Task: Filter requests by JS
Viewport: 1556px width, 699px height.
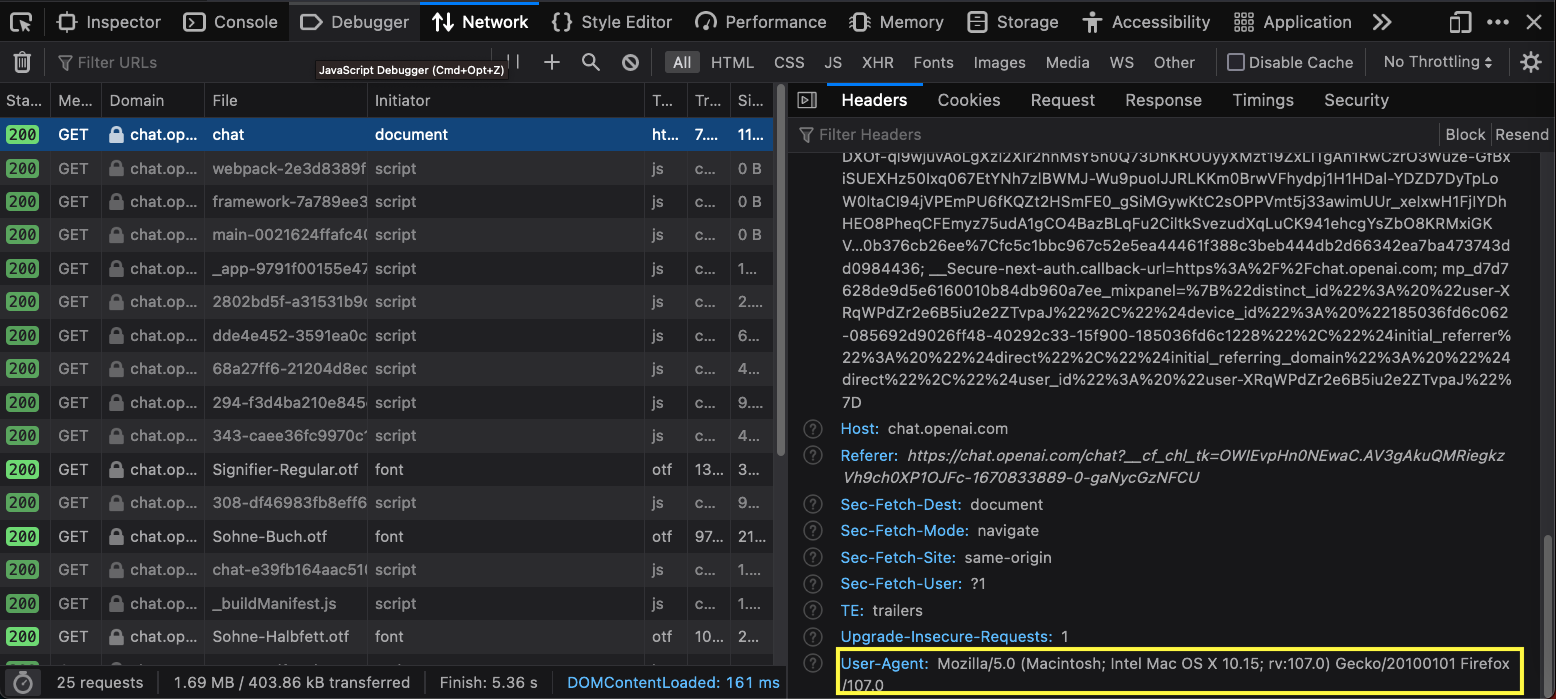Action: point(833,62)
